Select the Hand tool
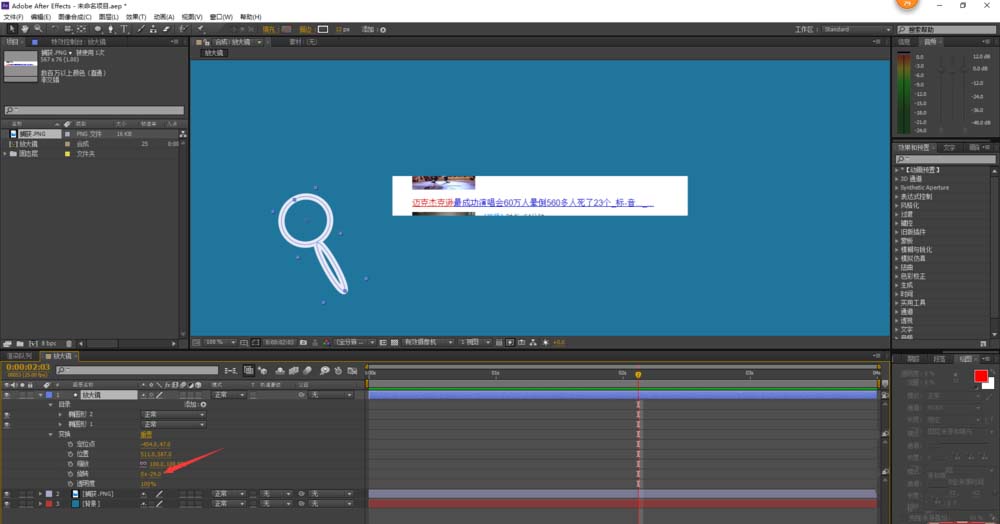 (24, 29)
